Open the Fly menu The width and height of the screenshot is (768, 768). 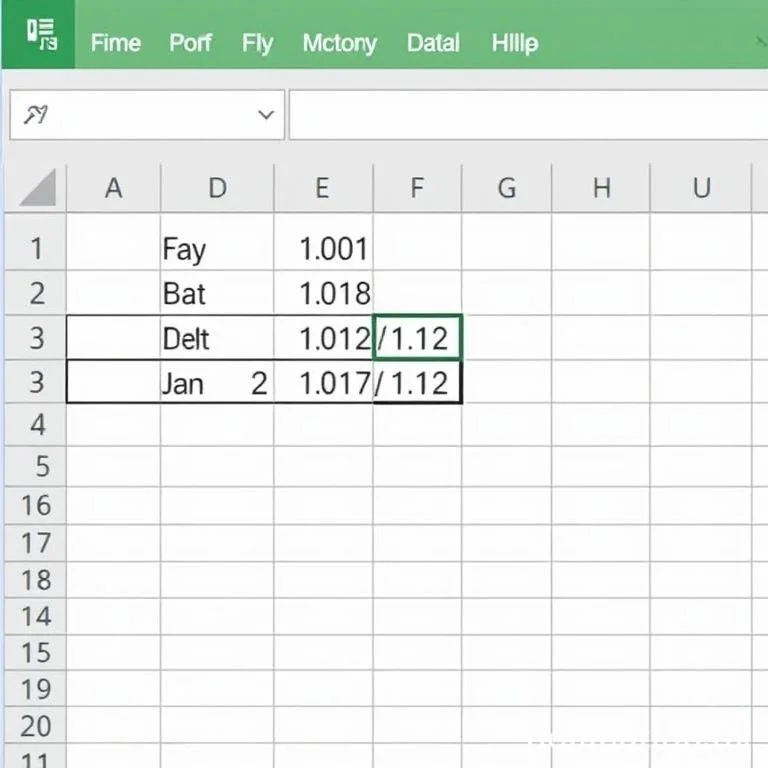257,43
